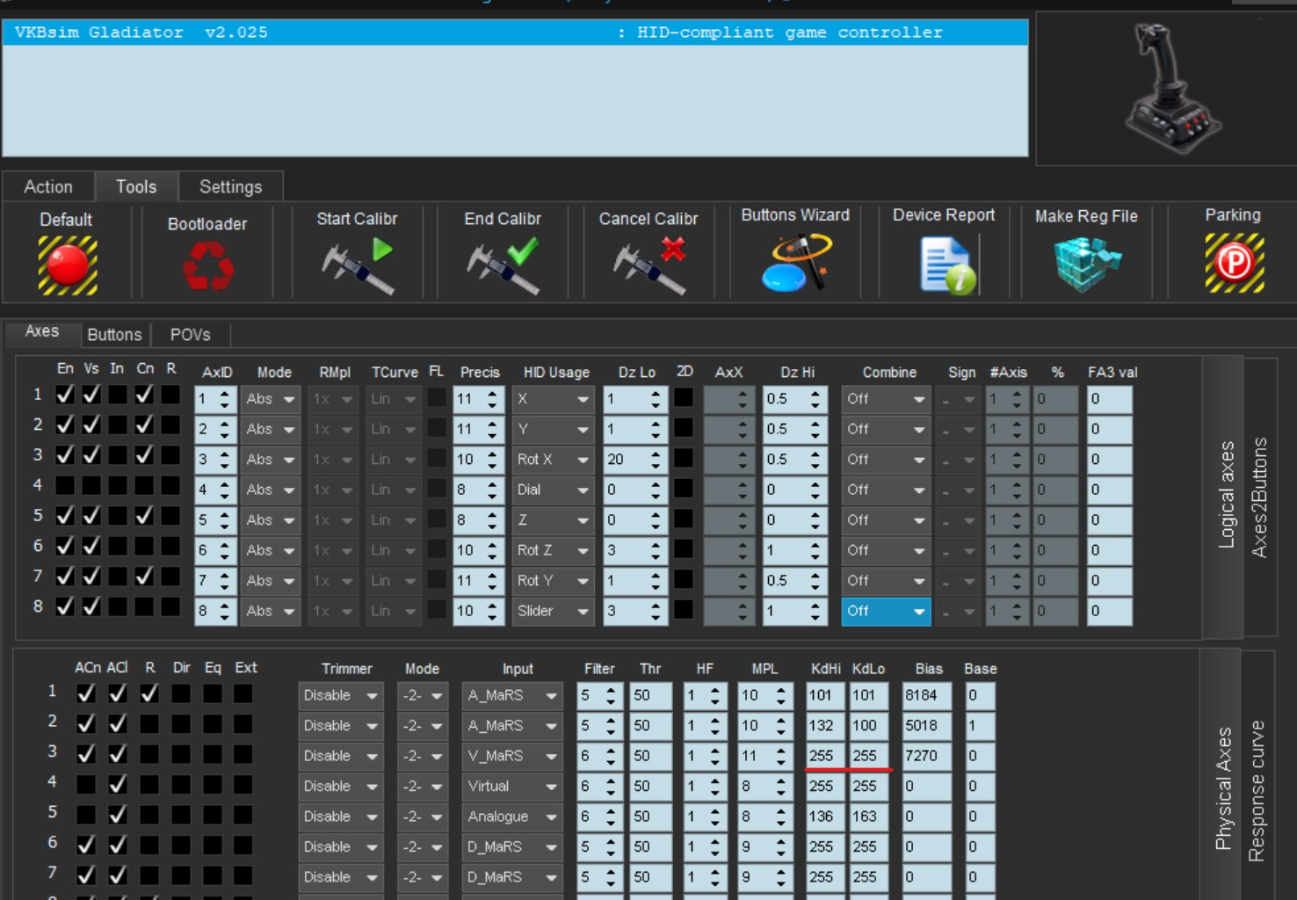Click FA3 val field for logical axis 1
The image size is (1297, 900).
1109,399
